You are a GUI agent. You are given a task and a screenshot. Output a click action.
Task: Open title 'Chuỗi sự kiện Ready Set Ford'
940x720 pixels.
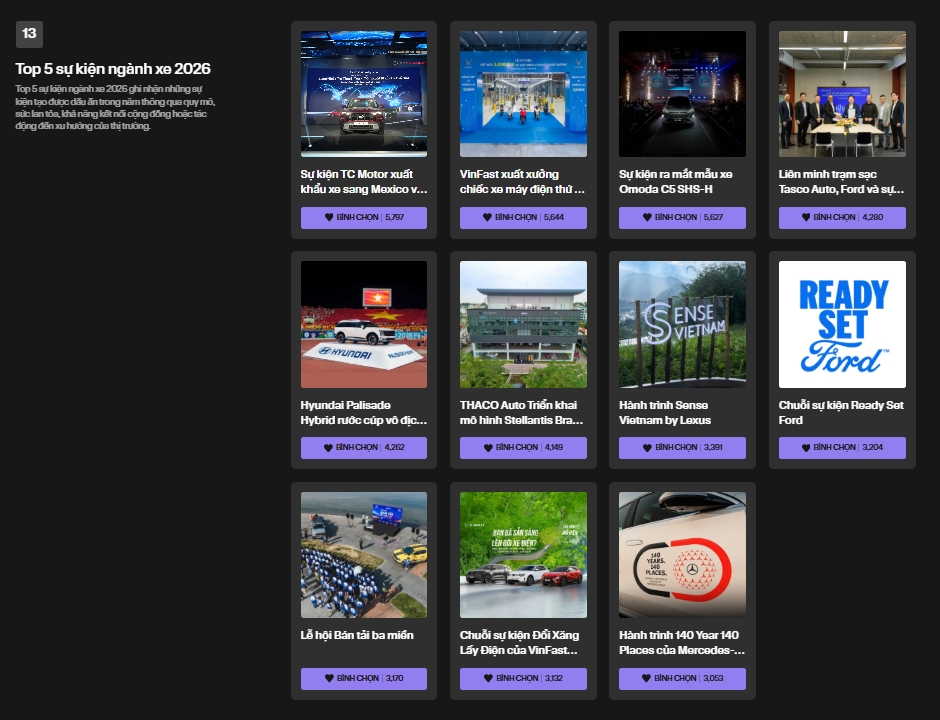pos(841,412)
